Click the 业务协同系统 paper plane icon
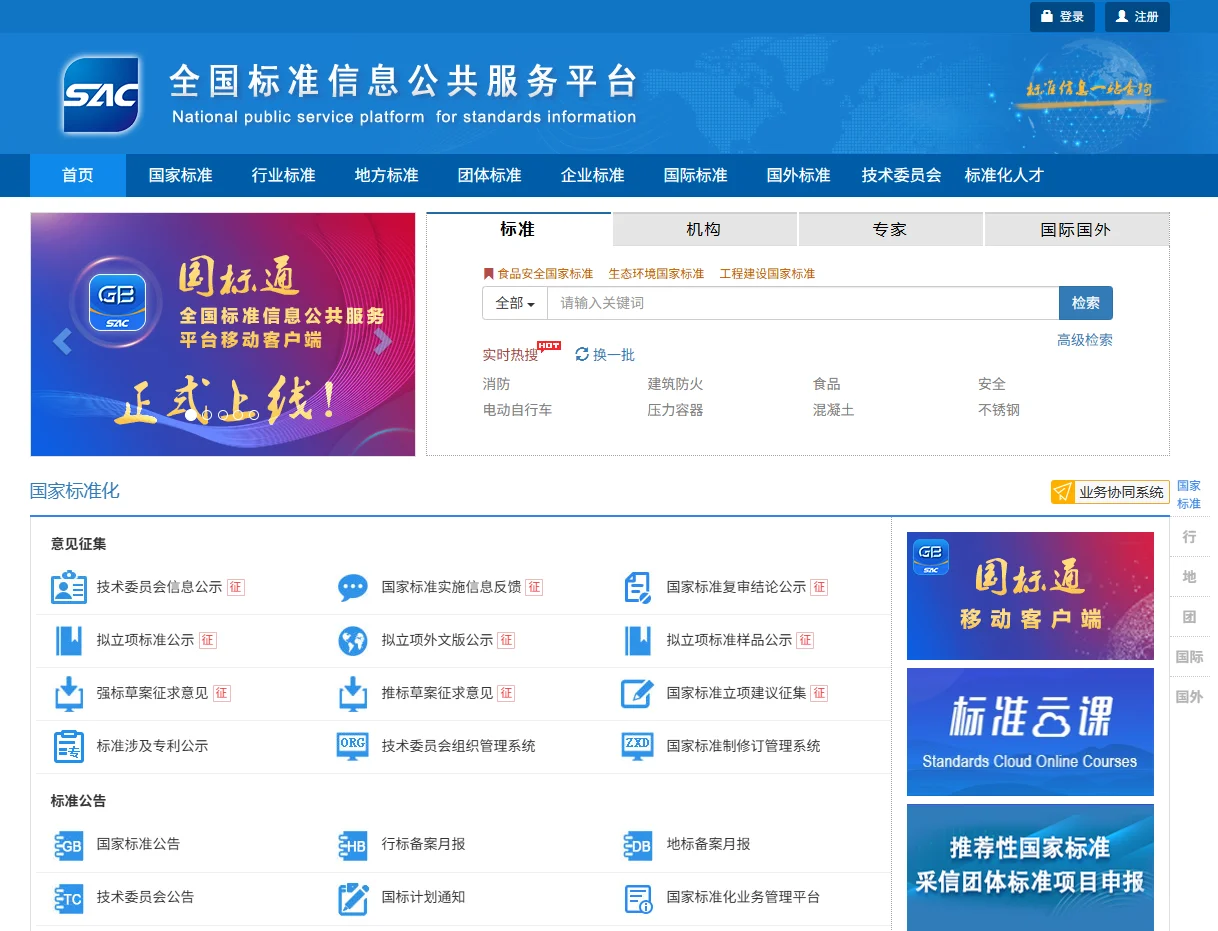The height and width of the screenshot is (931, 1218). (x=1062, y=491)
